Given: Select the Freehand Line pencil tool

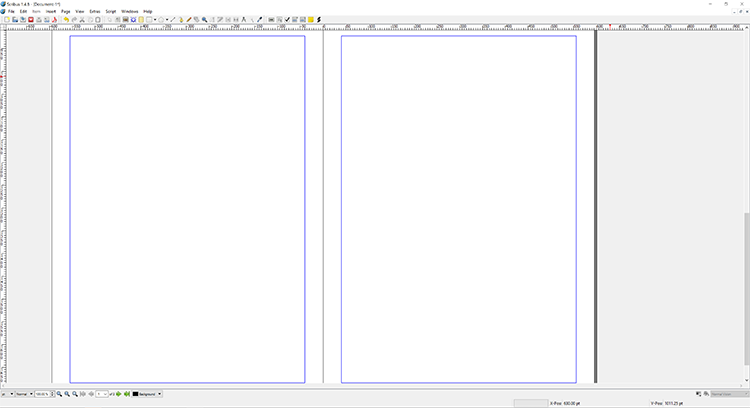Looking at the screenshot, I should coord(188,20).
